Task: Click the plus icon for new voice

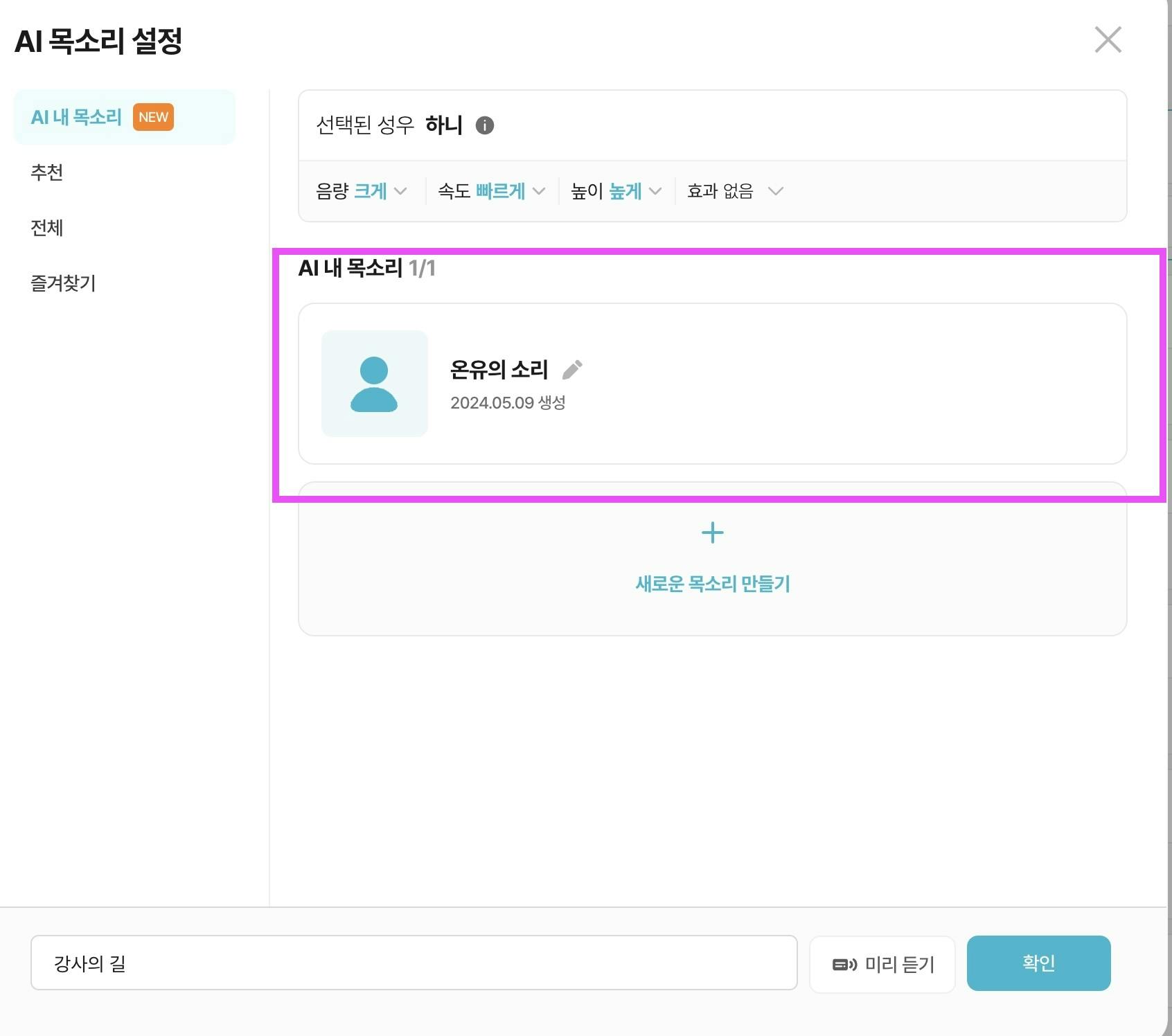Action: 712,533
